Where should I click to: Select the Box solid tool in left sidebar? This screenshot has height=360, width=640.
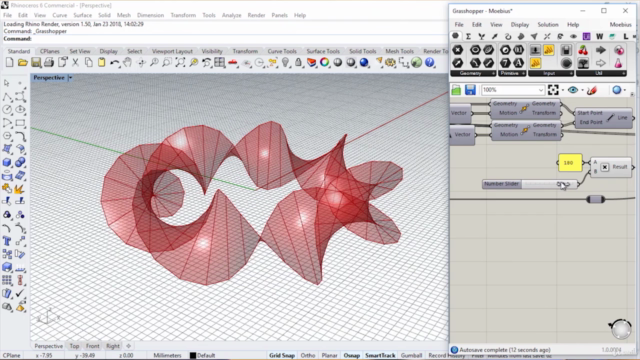[7, 162]
